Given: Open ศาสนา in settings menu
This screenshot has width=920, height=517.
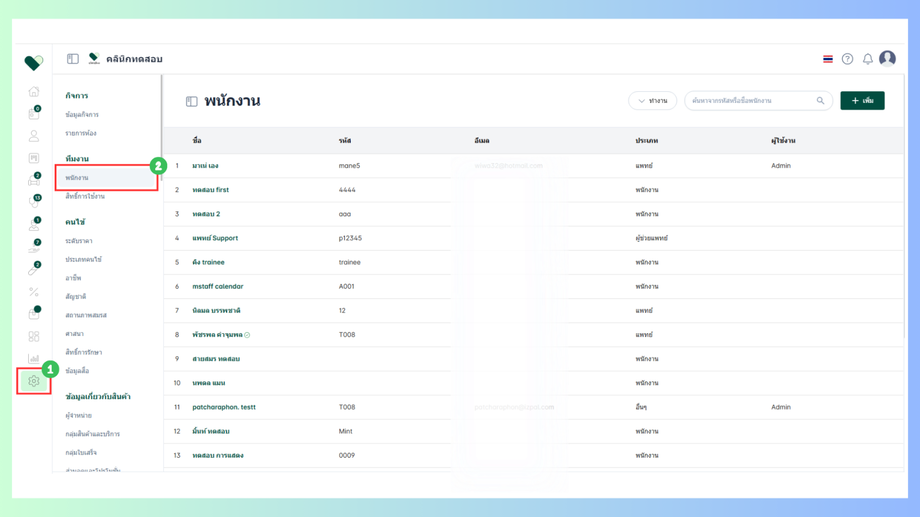Looking at the screenshot, I should click(x=74, y=333).
